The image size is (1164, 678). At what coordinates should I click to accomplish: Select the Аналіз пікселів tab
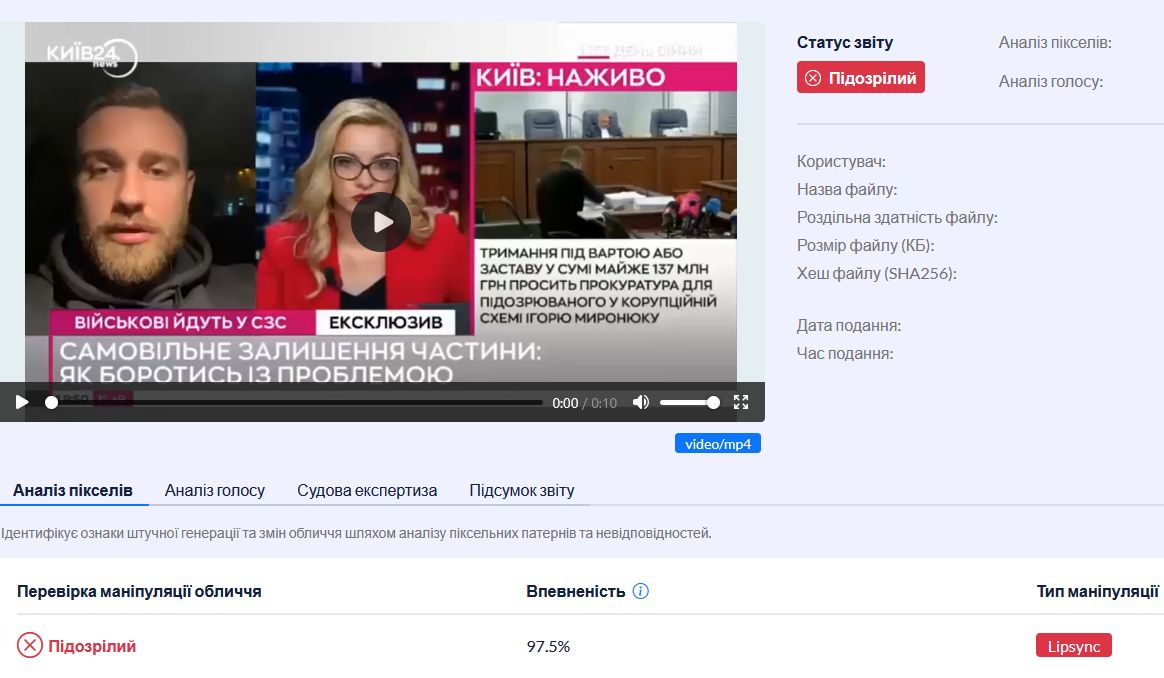(x=73, y=490)
